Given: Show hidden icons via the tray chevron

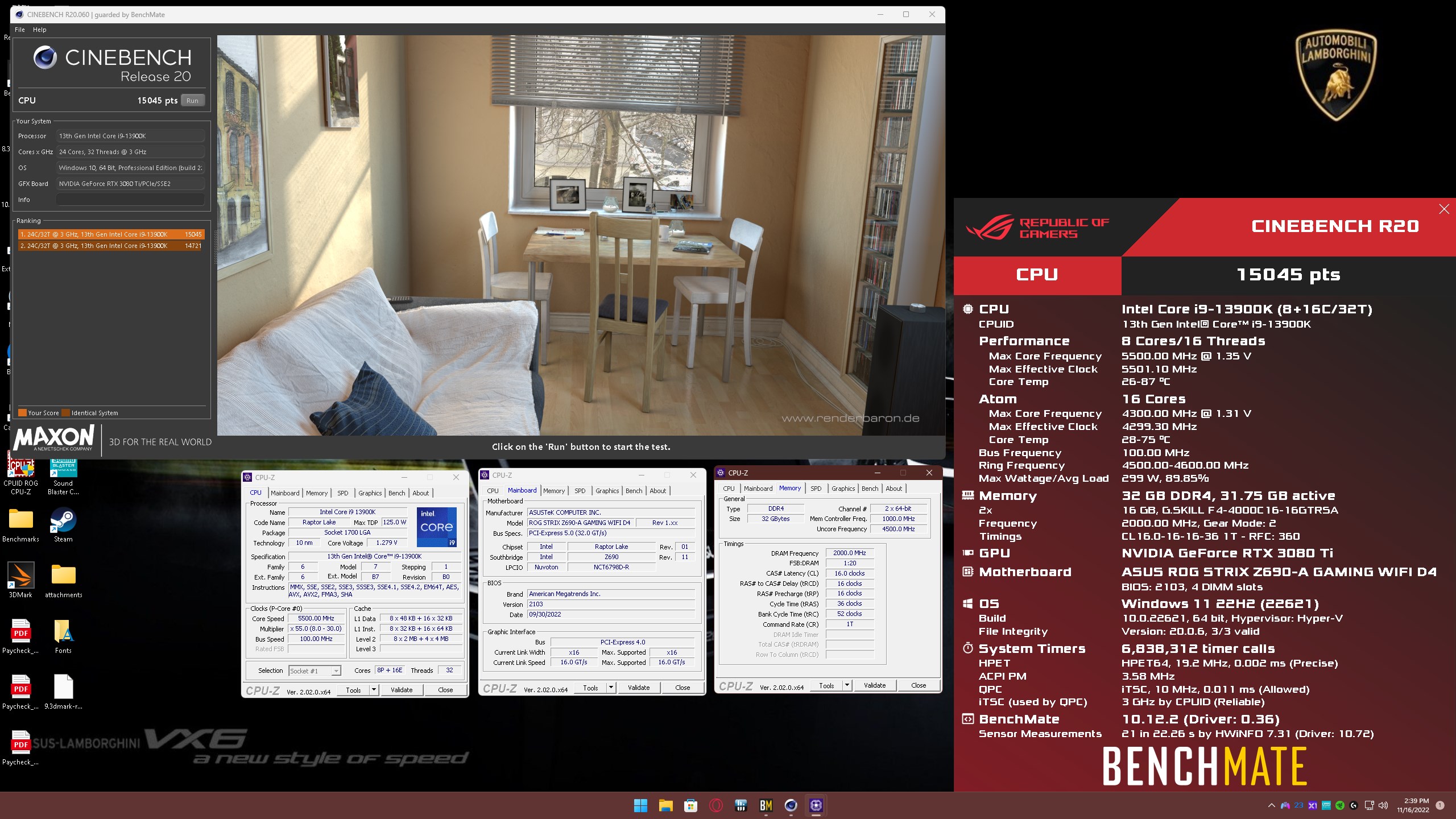Looking at the screenshot, I should (x=1271, y=805).
